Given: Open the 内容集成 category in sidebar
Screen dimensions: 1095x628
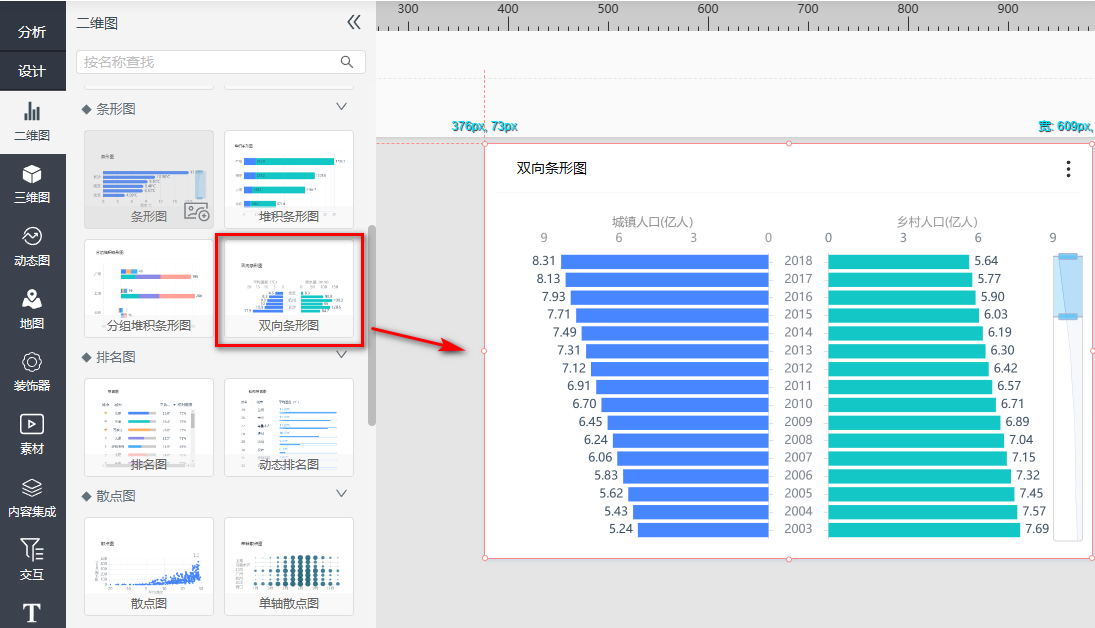Looking at the screenshot, I should pos(32,498).
